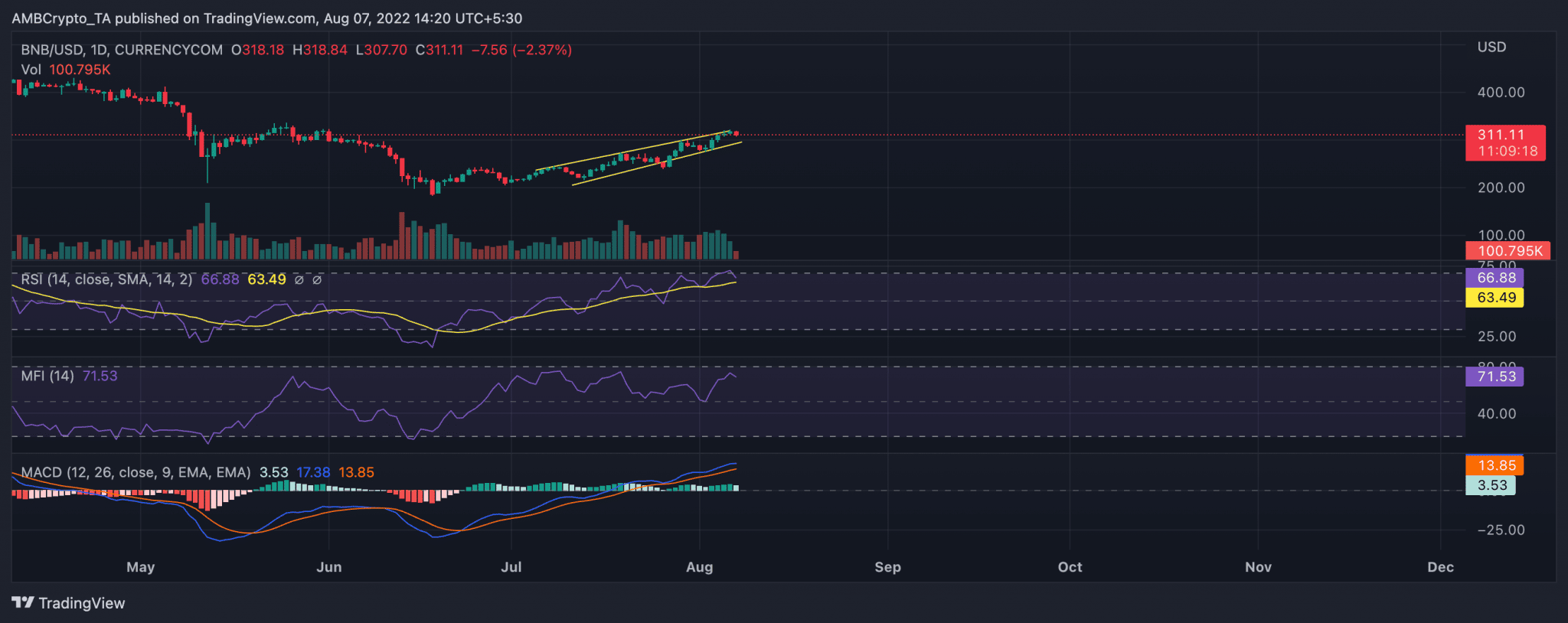Click the Jun label on time axis
The width and height of the screenshot is (1568, 623).
(x=328, y=567)
